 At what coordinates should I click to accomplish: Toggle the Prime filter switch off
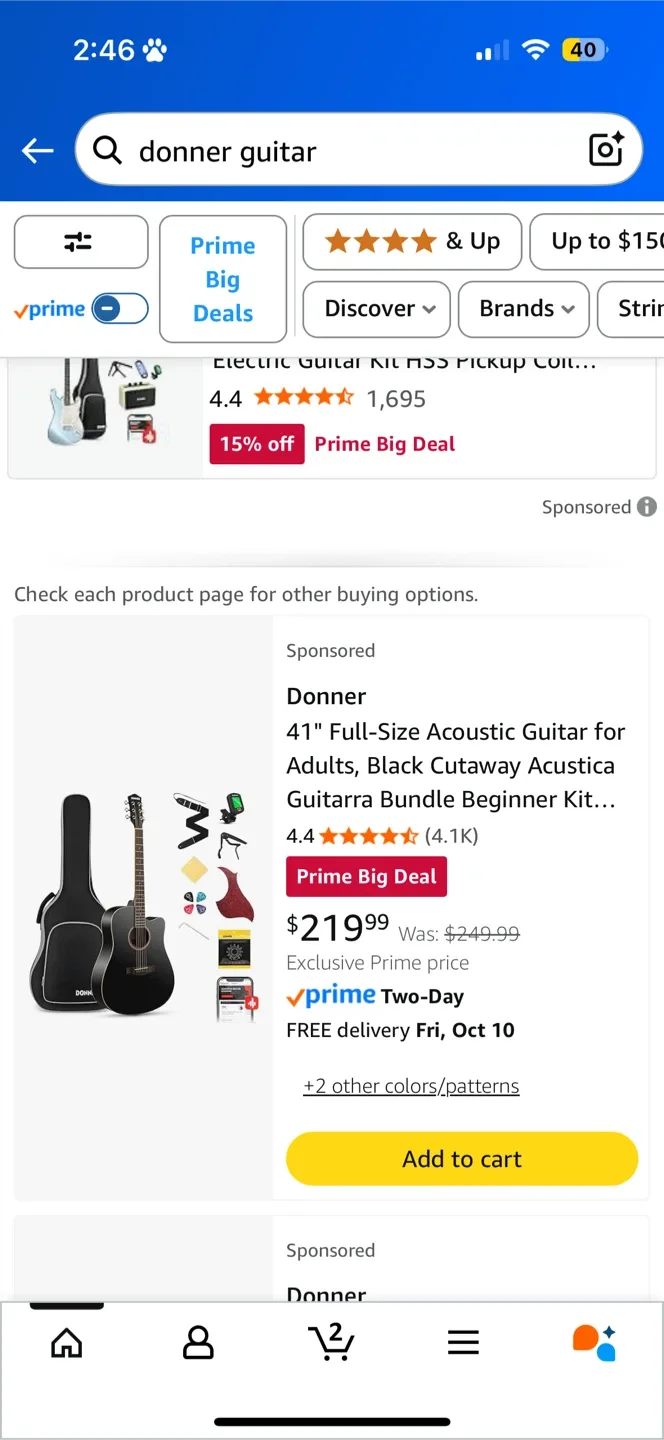click(120, 309)
